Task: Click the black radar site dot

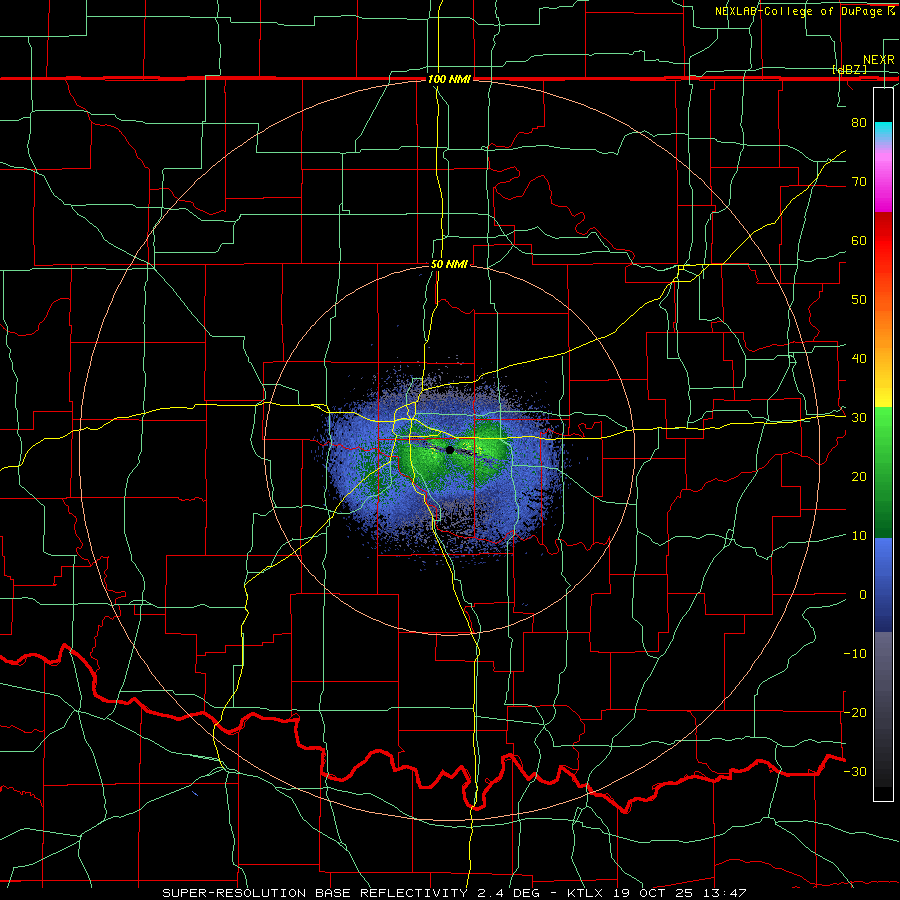Action: coord(450,450)
